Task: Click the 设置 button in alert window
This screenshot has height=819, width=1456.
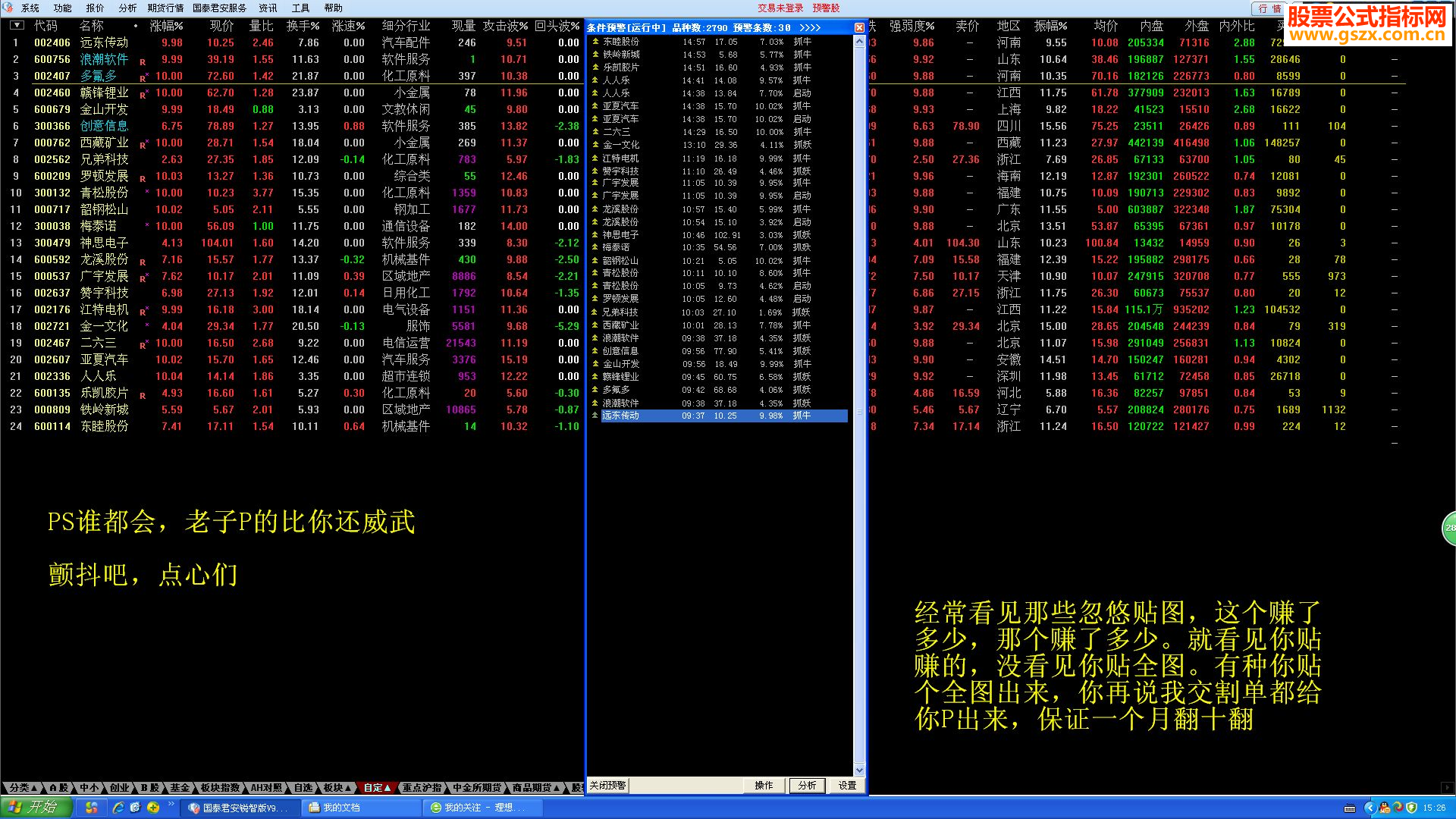Action: (x=847, y=786)
